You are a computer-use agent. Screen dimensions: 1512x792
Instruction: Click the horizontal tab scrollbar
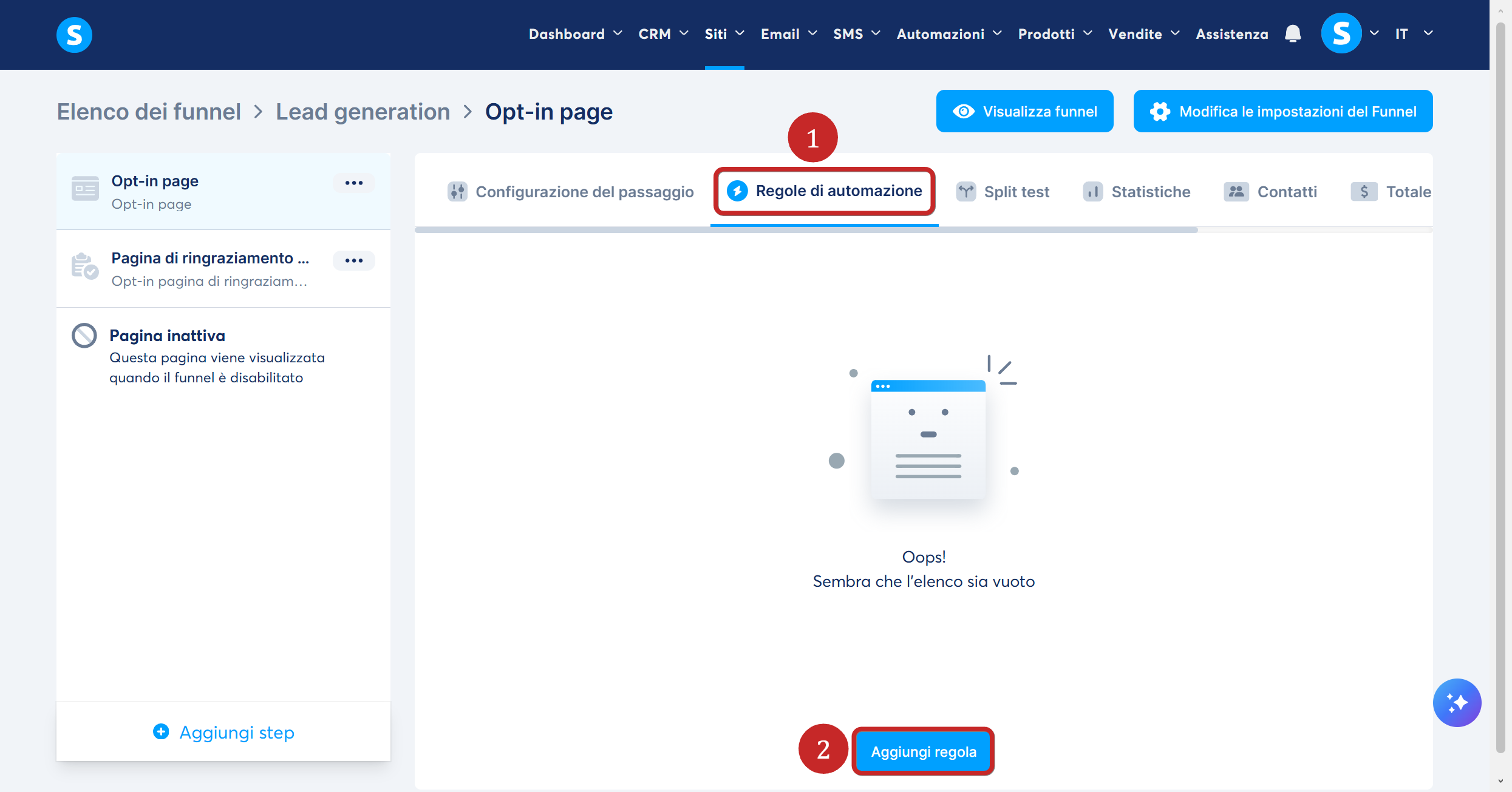click(x=806, y=230)
